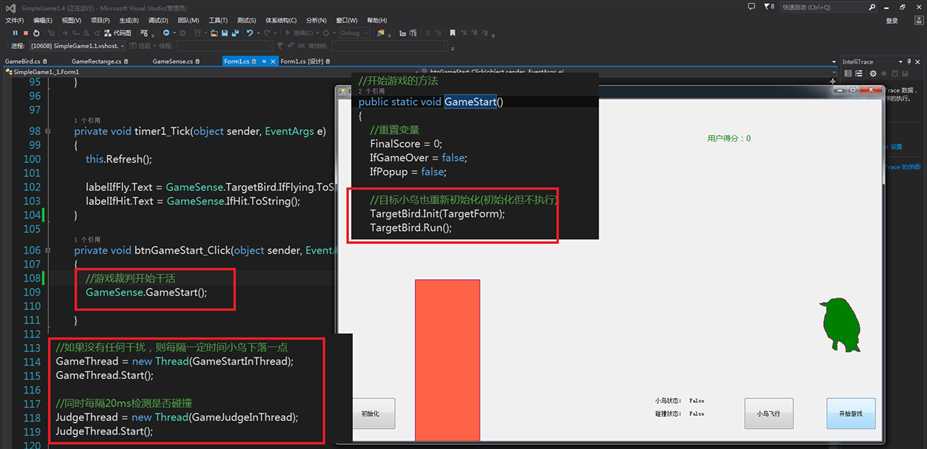Open the Help menu
The image size is (927, 449).
coord(377,20)
